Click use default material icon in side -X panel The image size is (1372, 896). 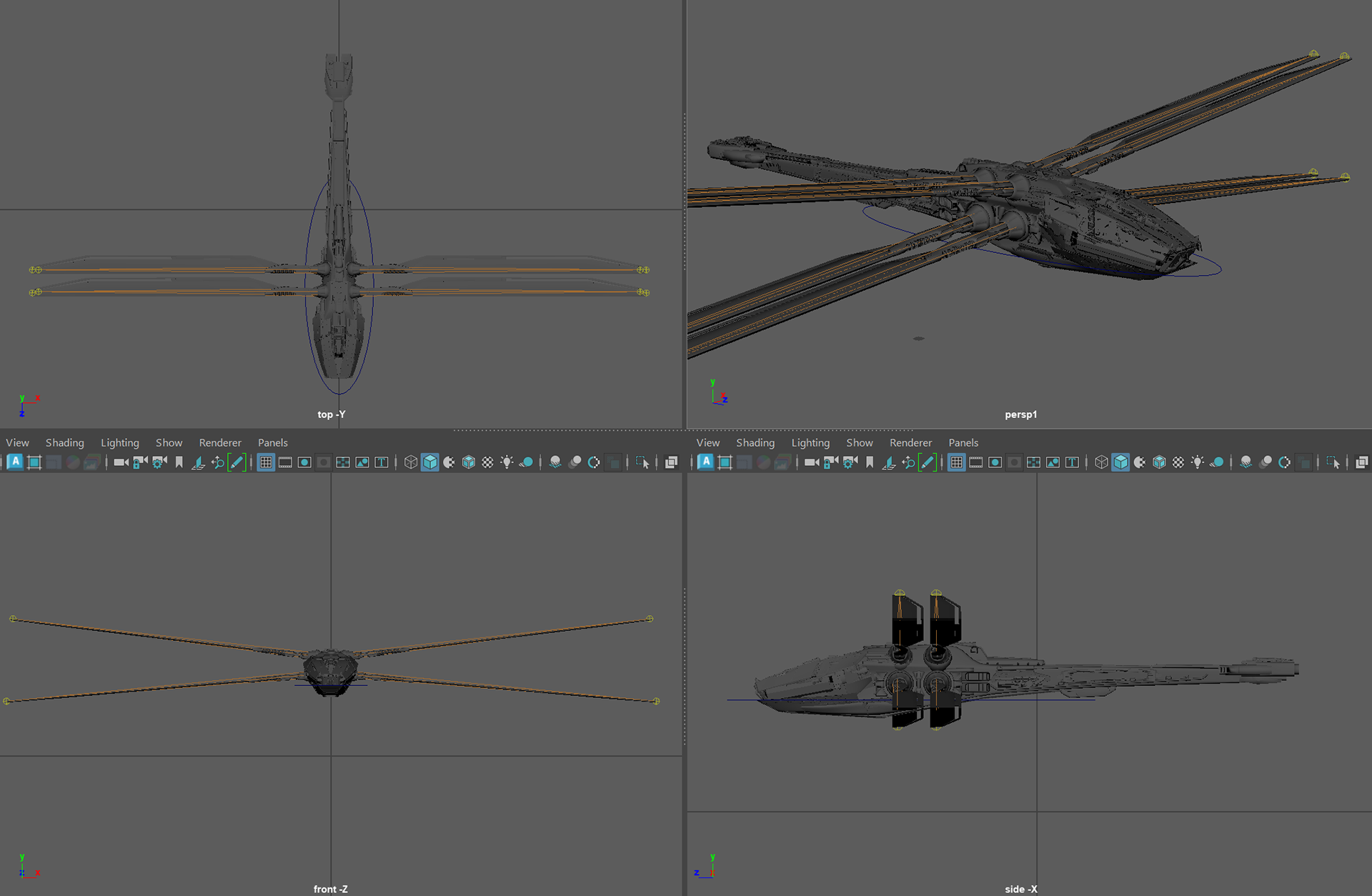coord(1140,462)
